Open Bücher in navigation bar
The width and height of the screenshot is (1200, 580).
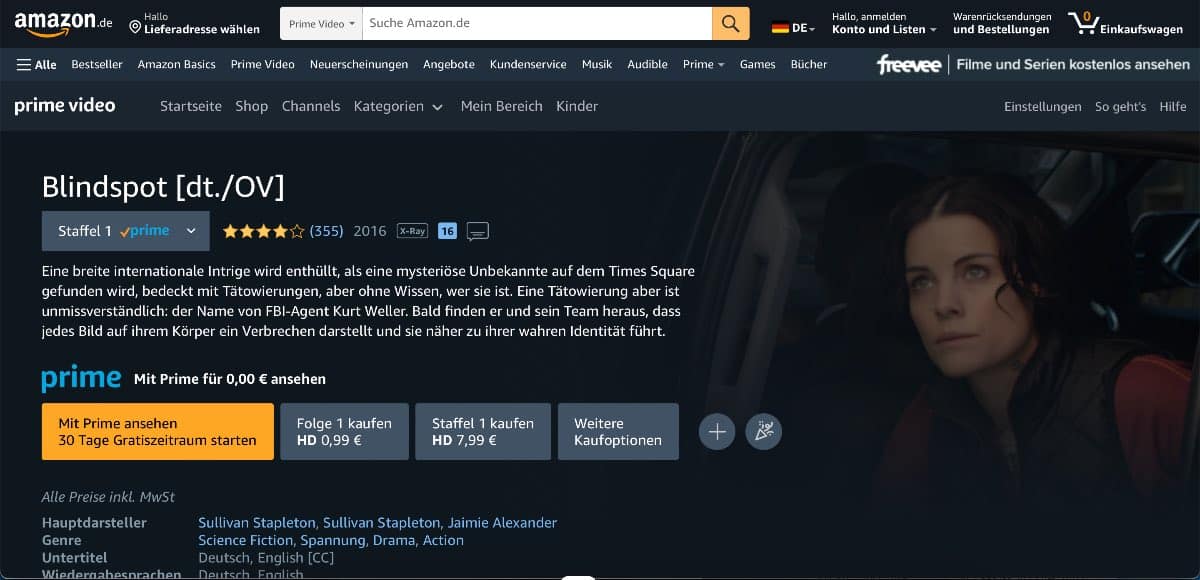pyautogui.click(x=809, y=64)
